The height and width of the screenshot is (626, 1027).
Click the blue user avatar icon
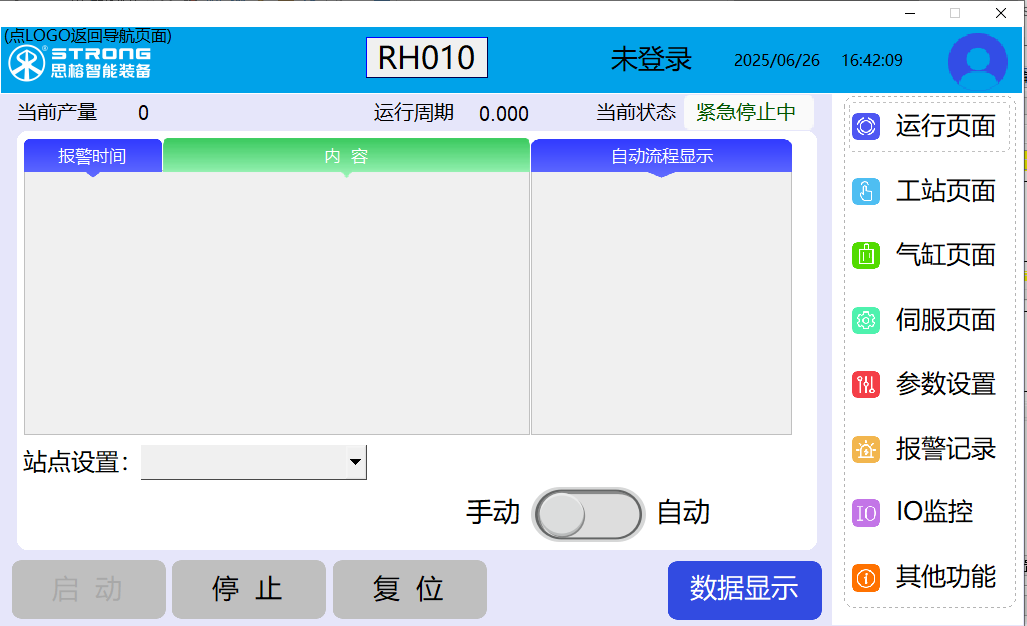(x=977, y=60)
